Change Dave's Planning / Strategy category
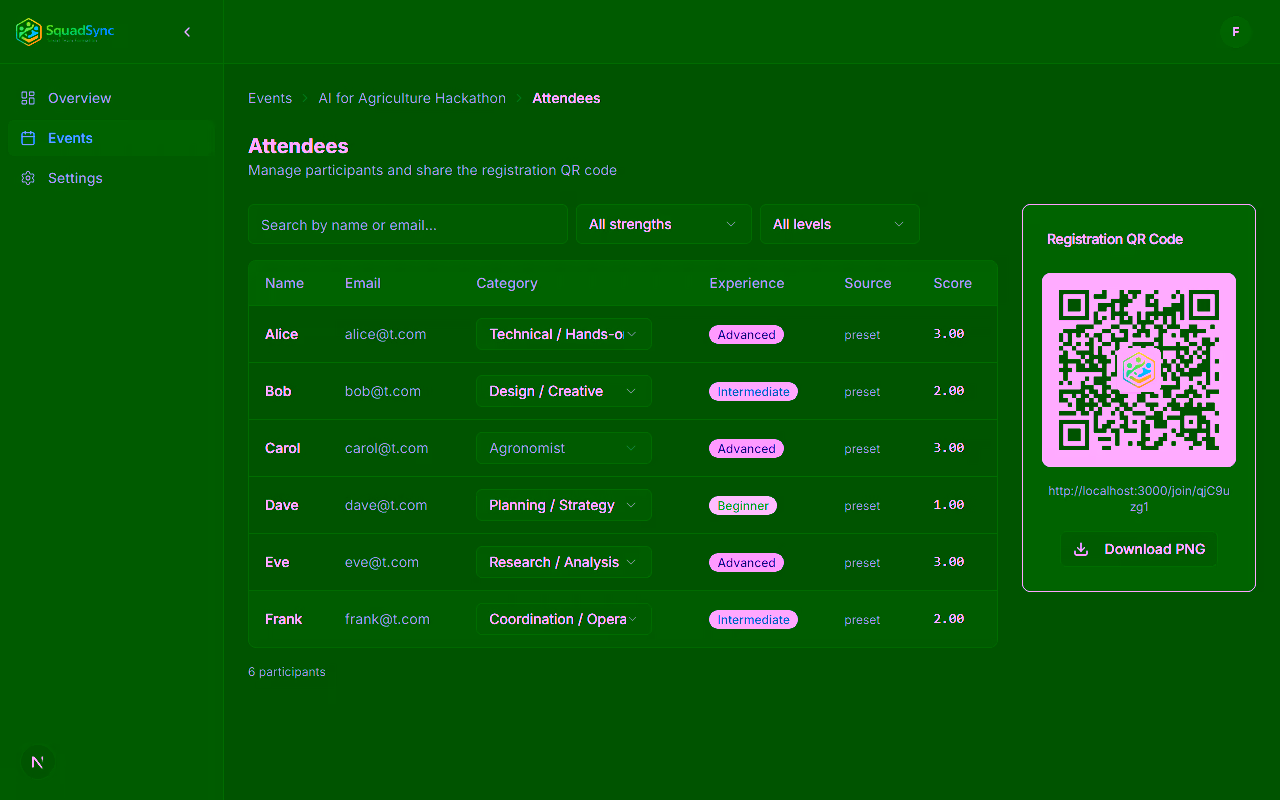Screen dimensions: 1280x800 [564, 505]
